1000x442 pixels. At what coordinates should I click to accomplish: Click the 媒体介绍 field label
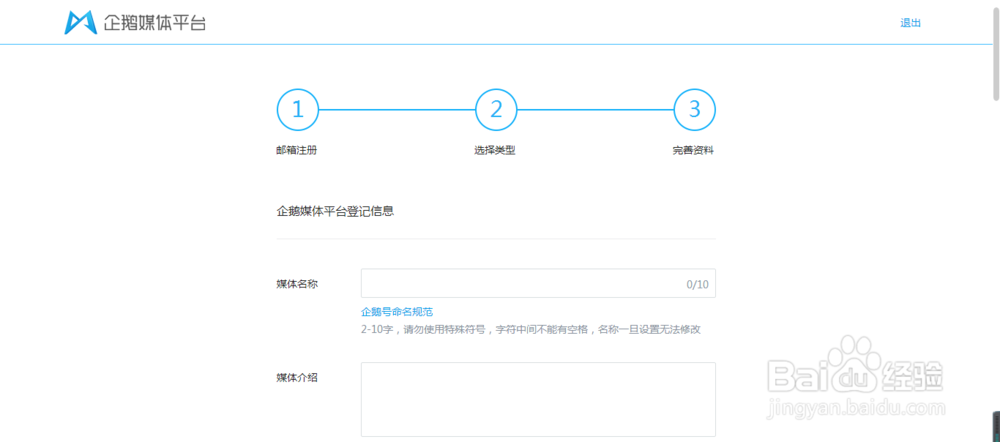coord(297,378)
